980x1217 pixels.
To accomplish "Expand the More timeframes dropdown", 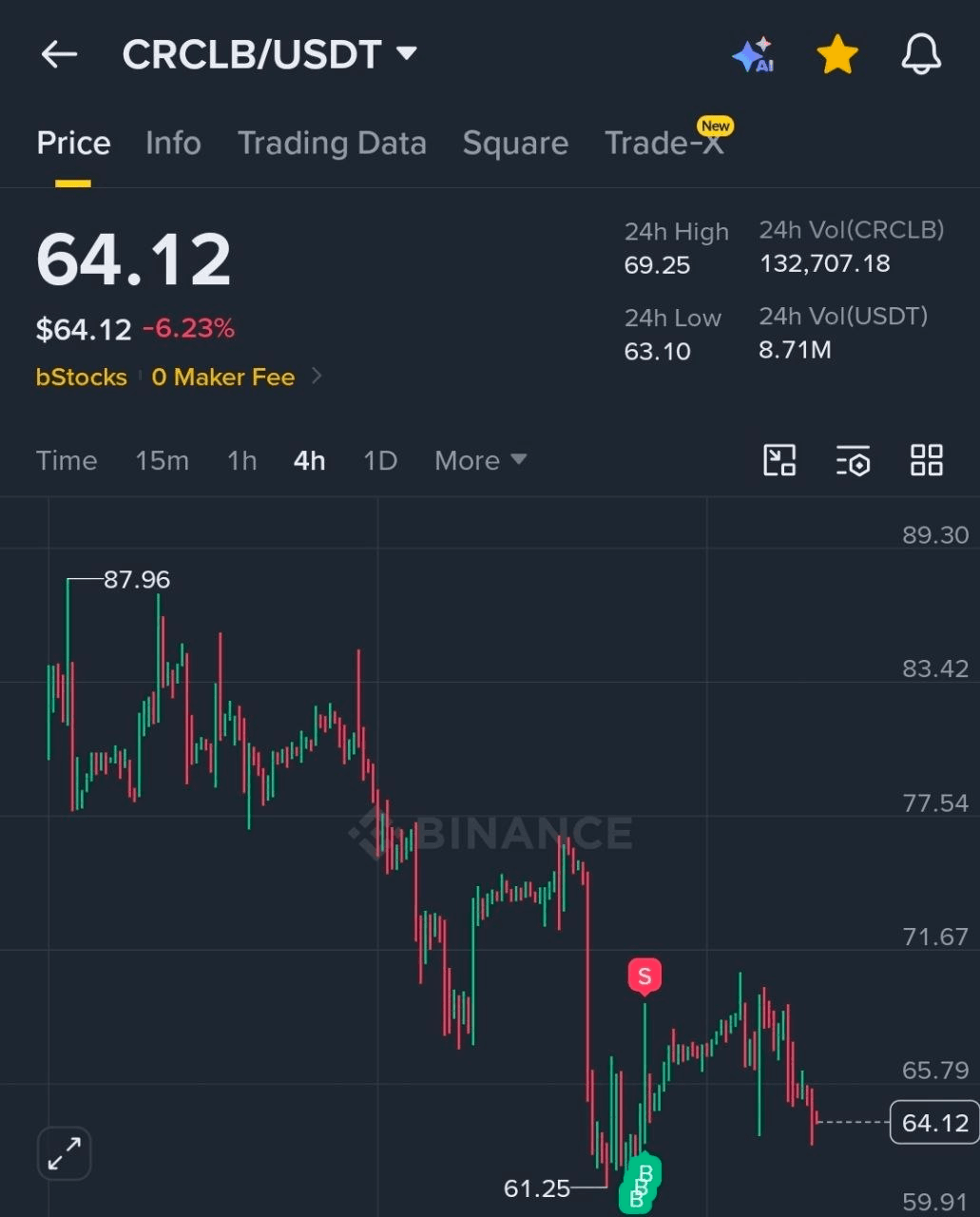I will 480,460.
